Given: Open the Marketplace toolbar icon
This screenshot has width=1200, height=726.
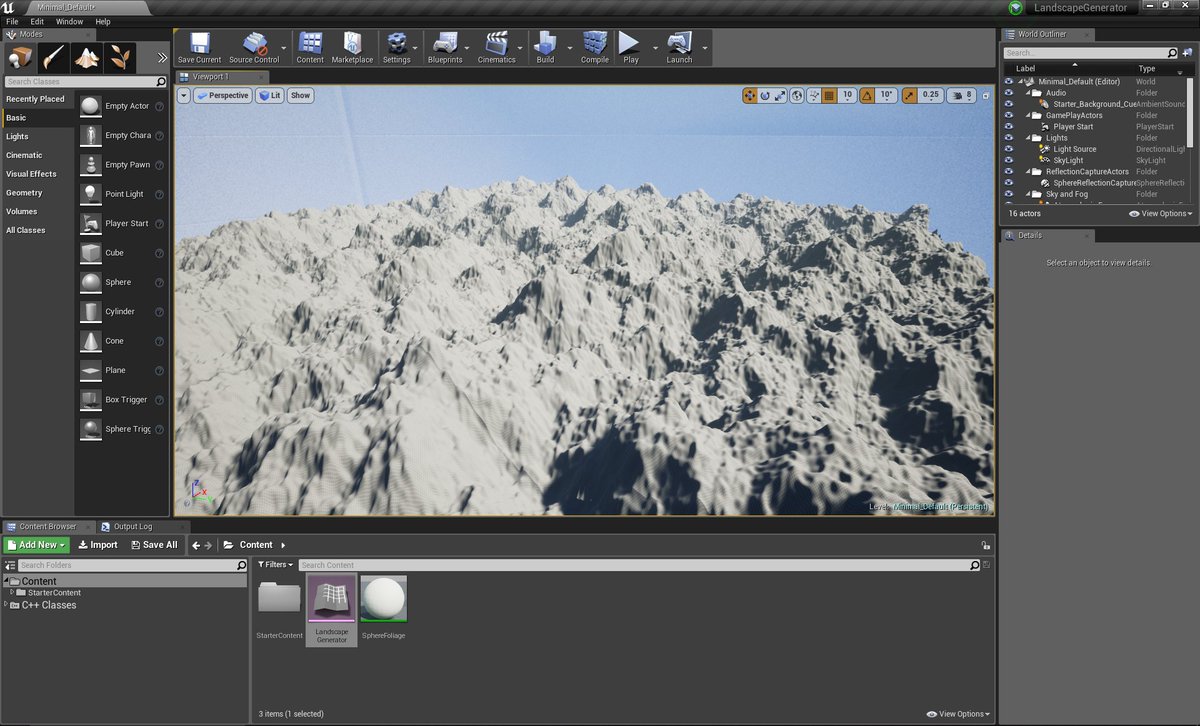Looking at the screenshot, I should (352, 47).
